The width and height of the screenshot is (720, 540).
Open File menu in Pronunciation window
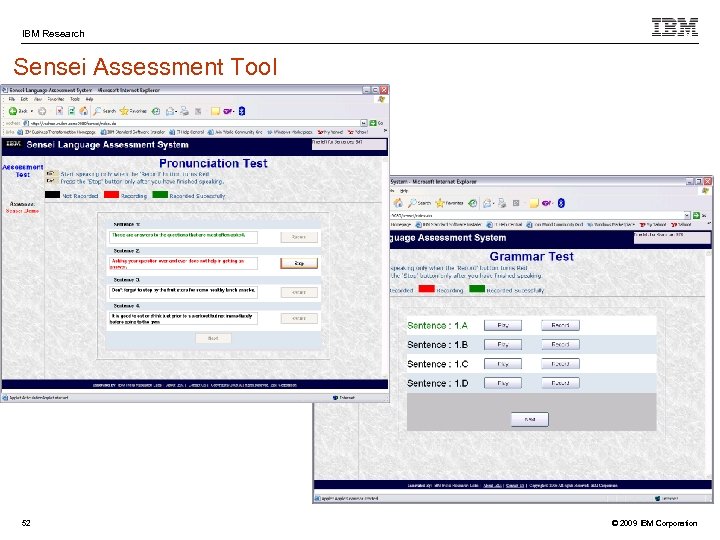12,99
